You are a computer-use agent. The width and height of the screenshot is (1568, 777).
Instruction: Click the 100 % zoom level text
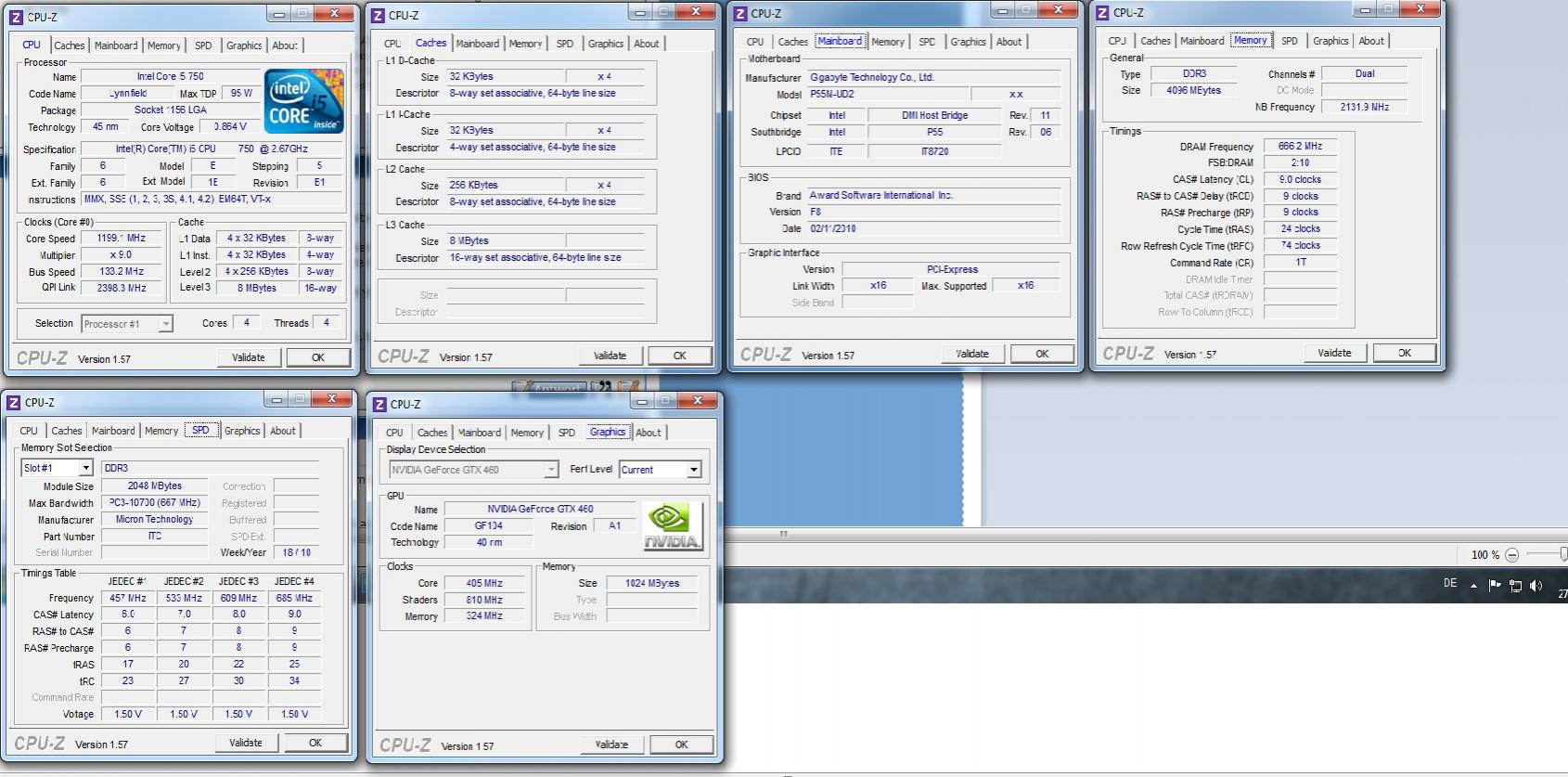[x=1484, y=555]
